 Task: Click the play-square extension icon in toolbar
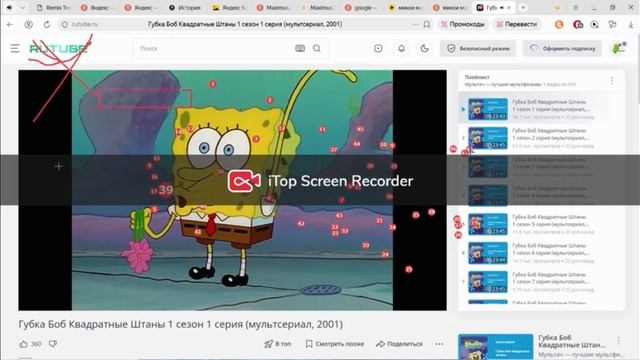point(595,24)
